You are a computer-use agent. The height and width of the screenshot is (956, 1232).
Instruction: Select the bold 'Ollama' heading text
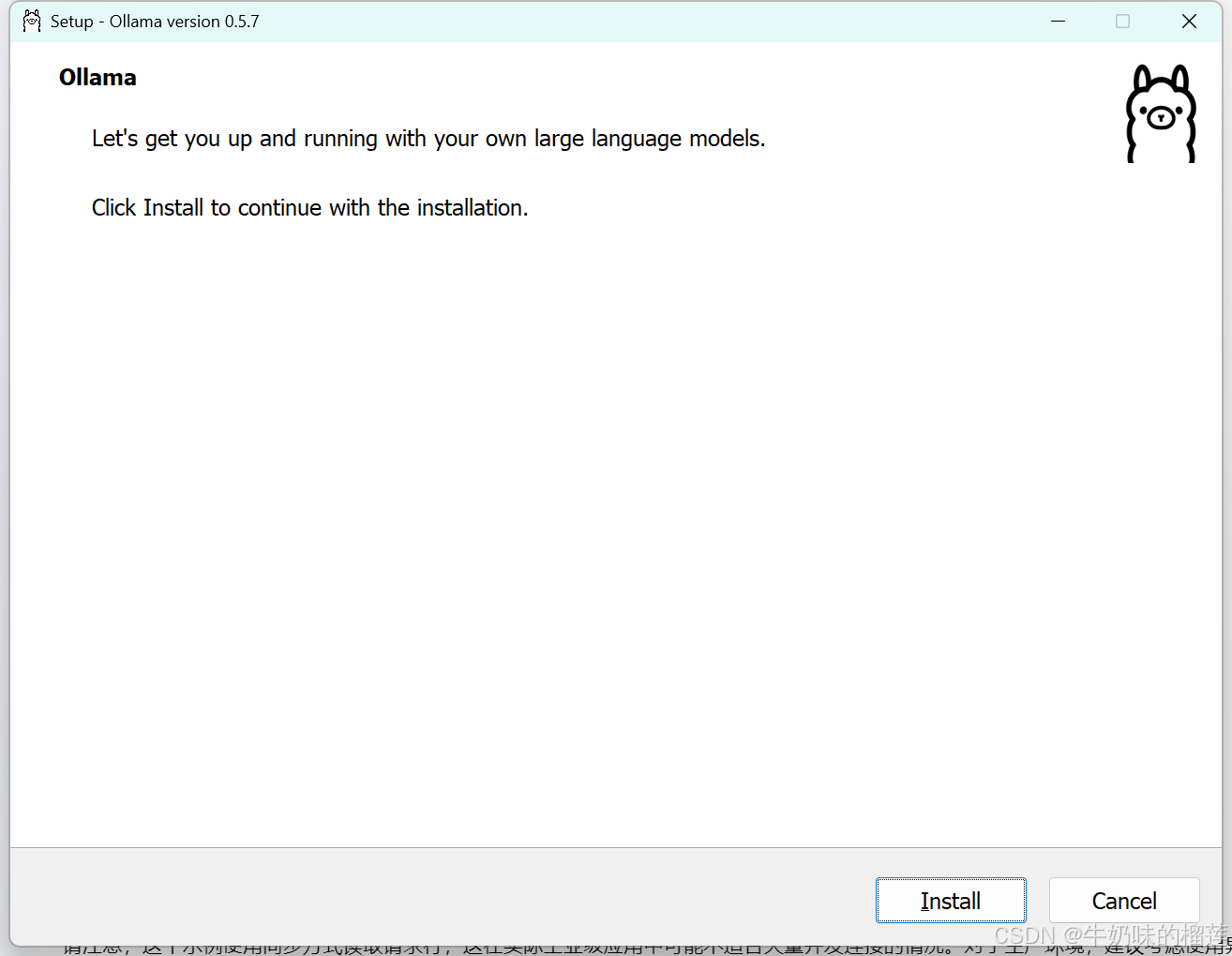pyautogui.click(x=98, y=78)
